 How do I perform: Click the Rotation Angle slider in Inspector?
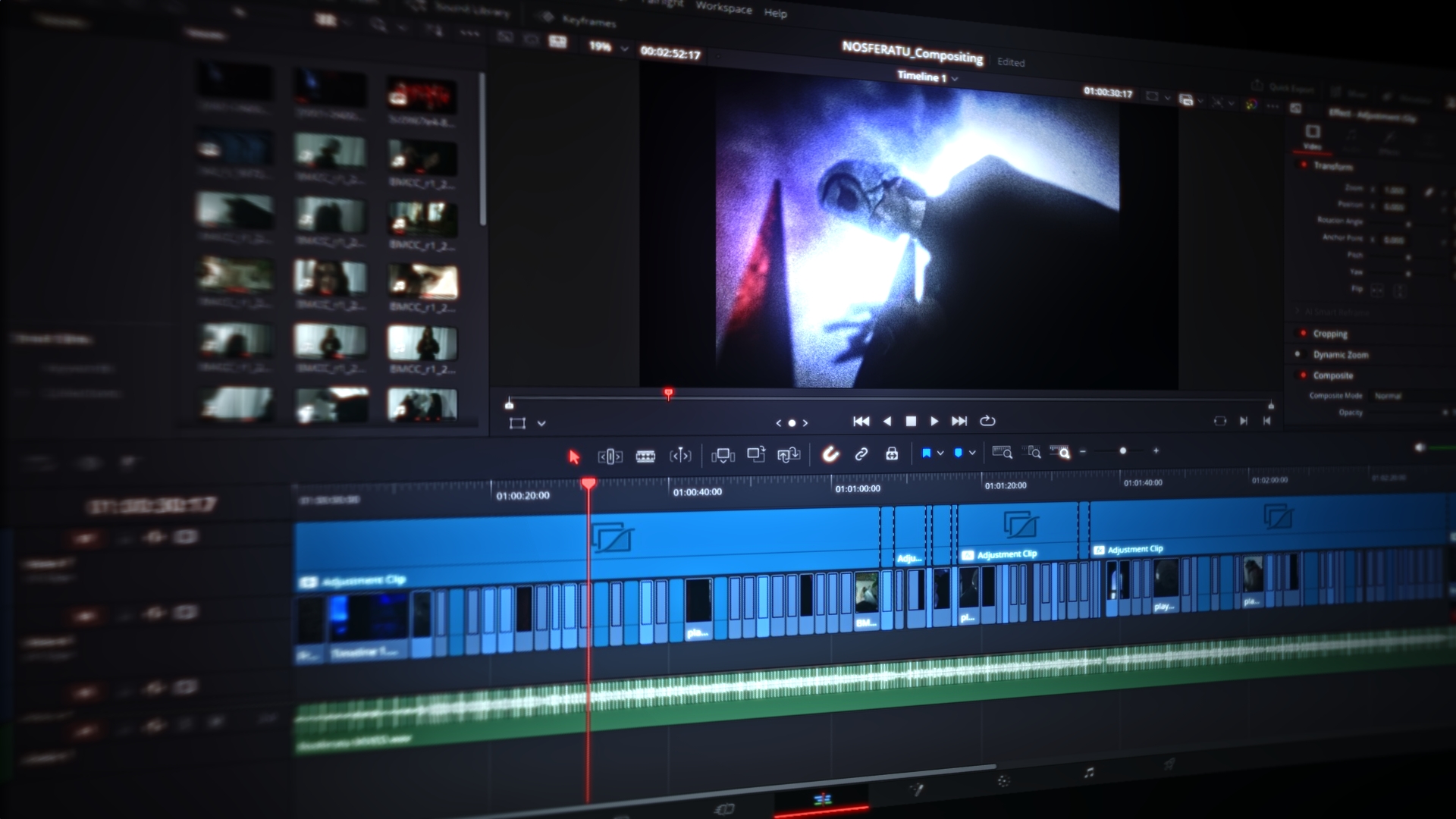[x=1408, y=224]
